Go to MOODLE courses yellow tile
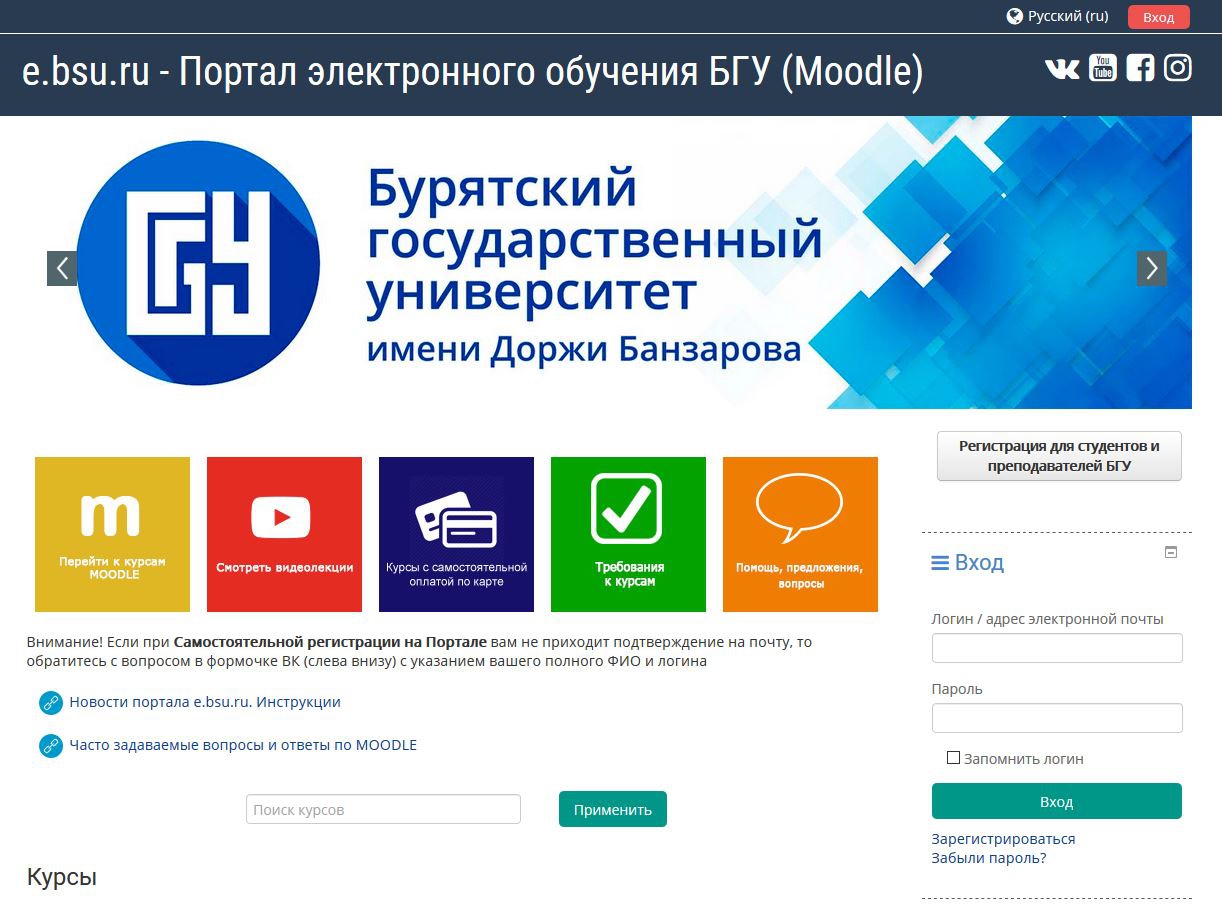The width and height of the screenshot is (1222, 909). coord(112,534)
